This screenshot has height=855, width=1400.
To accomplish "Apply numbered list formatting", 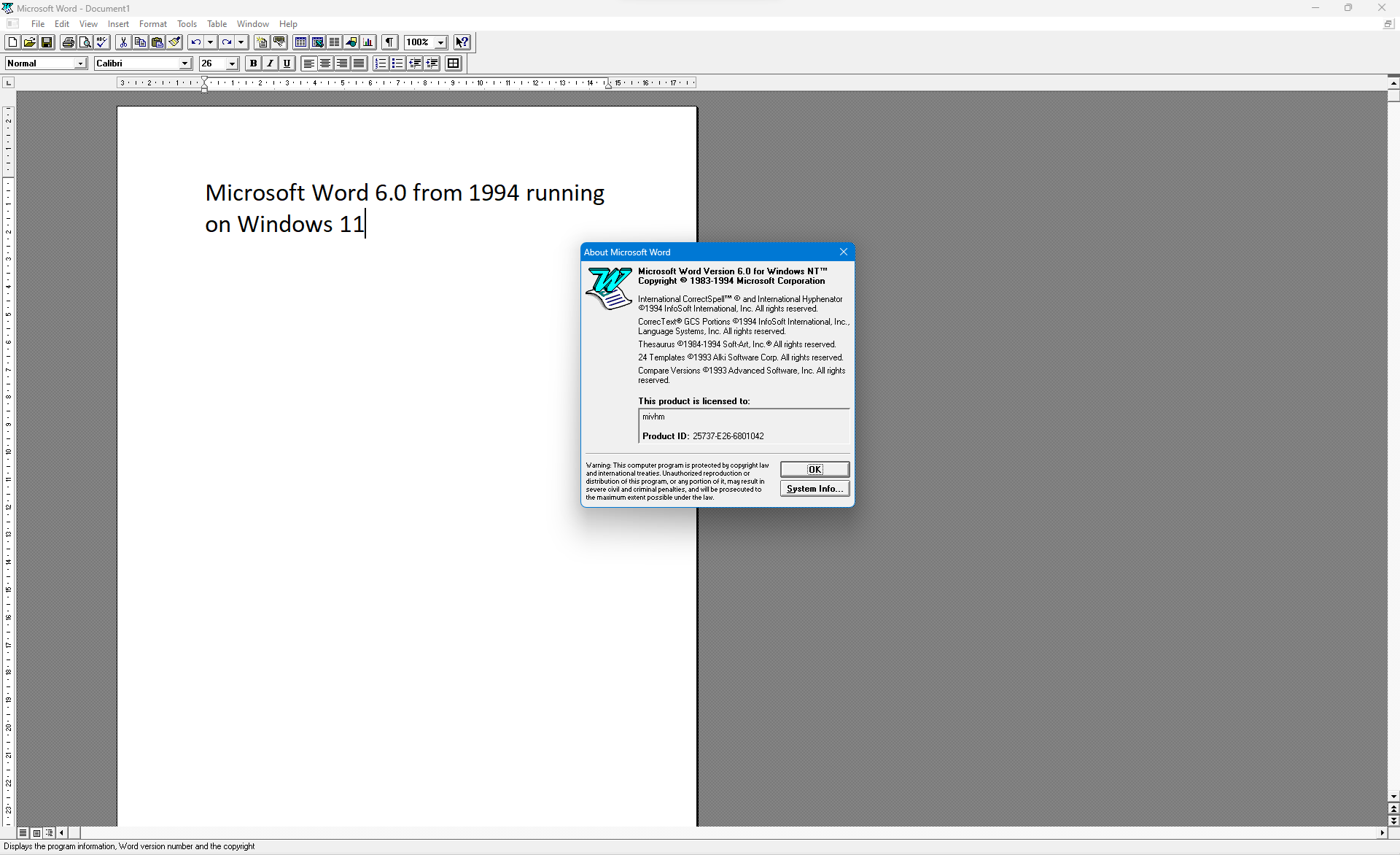I will (x=381, y=63).
